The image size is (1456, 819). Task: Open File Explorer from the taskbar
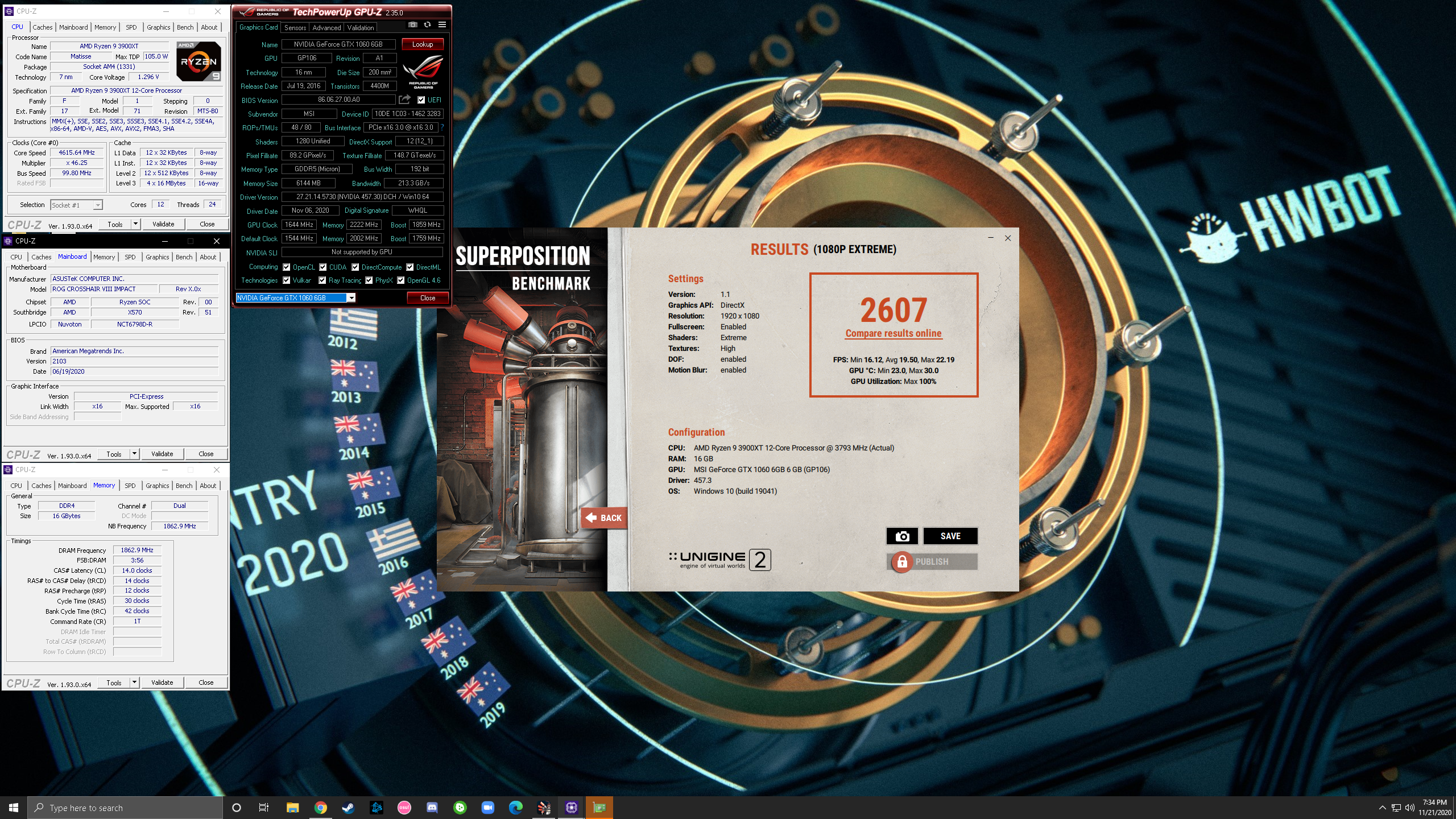(x=292, y=808)
